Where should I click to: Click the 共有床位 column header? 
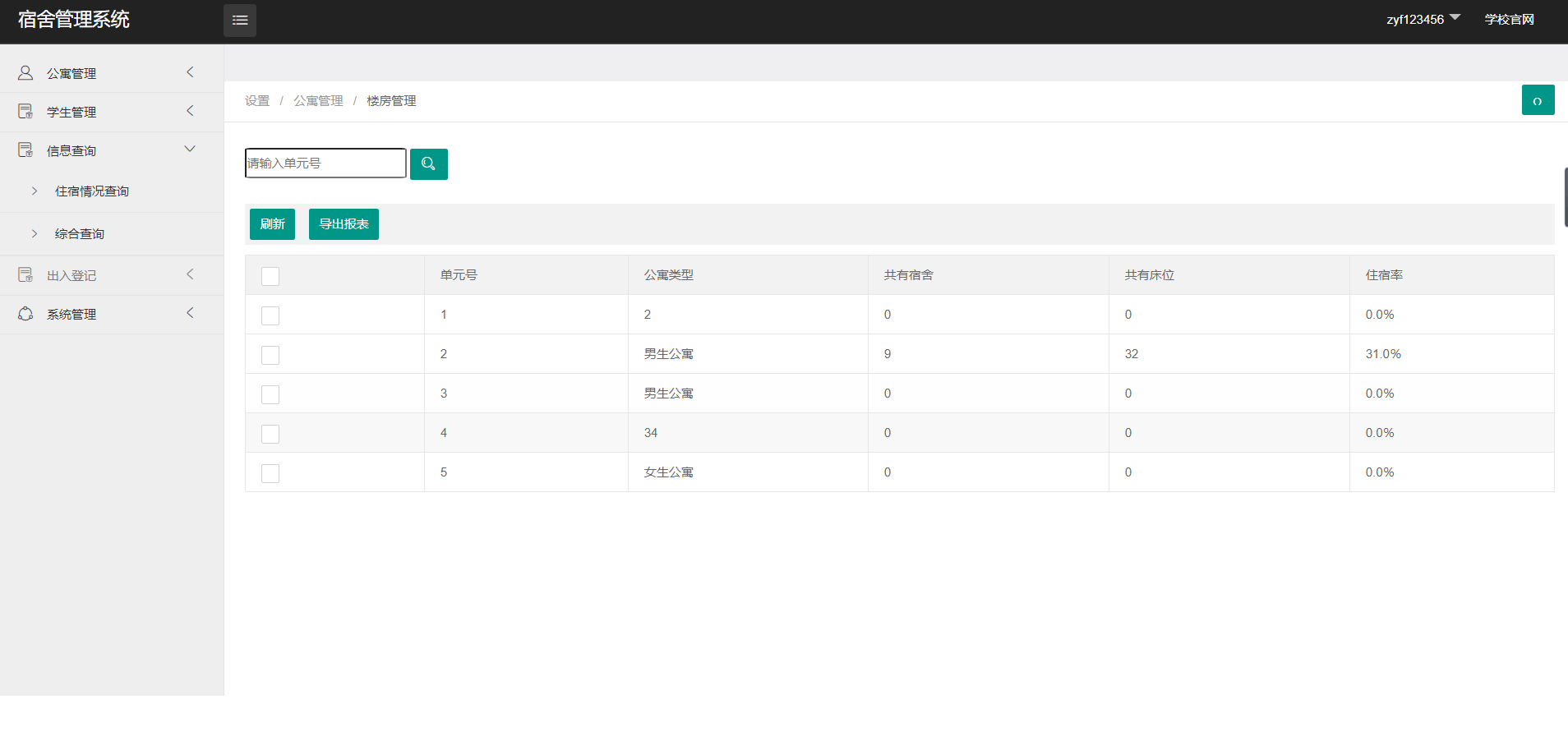click(1150, 275)
